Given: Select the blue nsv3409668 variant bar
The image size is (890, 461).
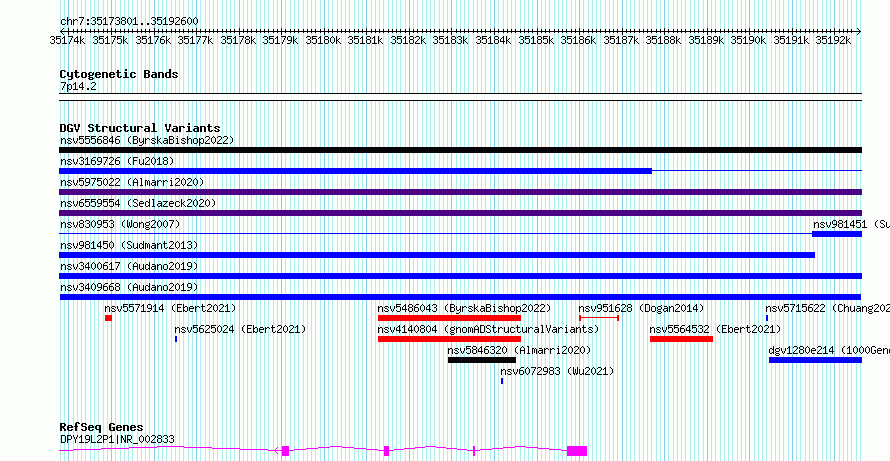Looking at the screenshot, I should 460,297.
